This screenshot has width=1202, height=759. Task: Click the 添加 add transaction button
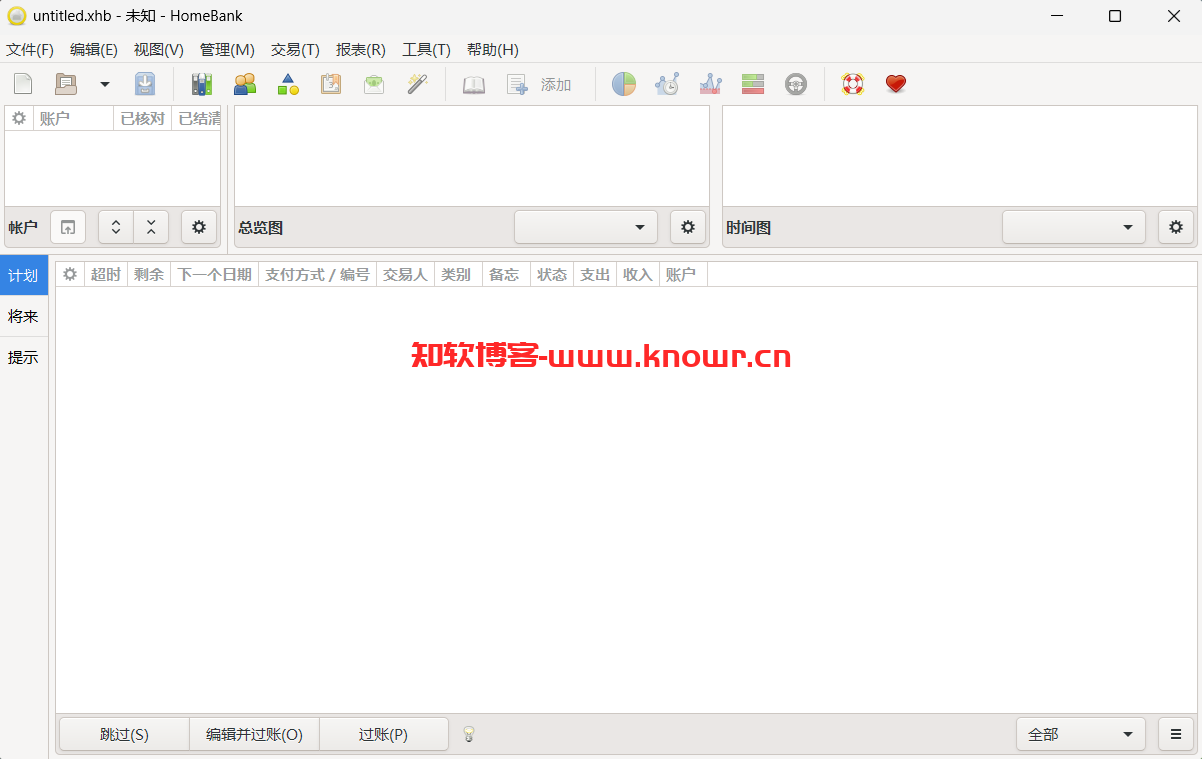click(540, 85)
